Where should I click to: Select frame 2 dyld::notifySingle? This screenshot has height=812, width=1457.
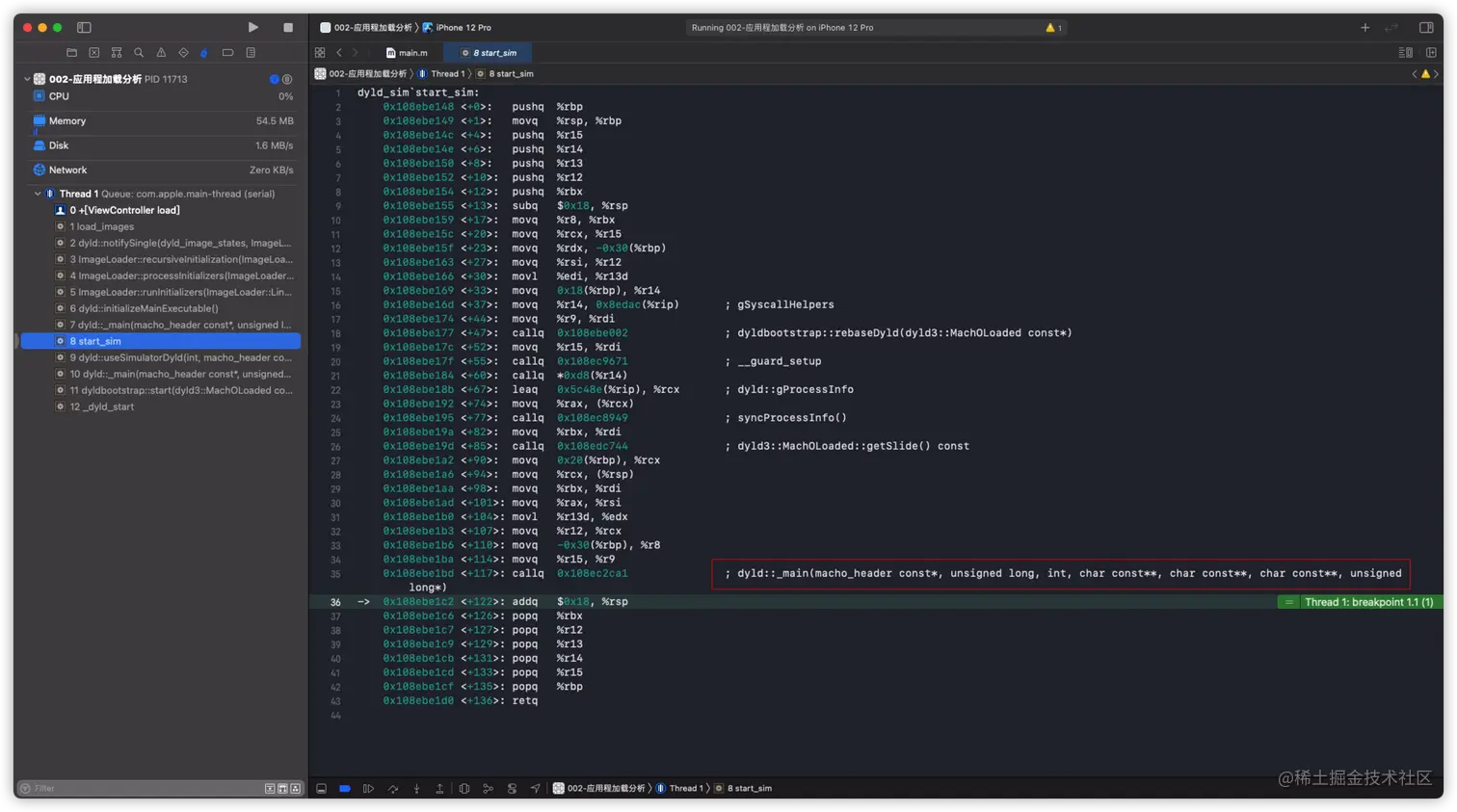coord(161,243)
